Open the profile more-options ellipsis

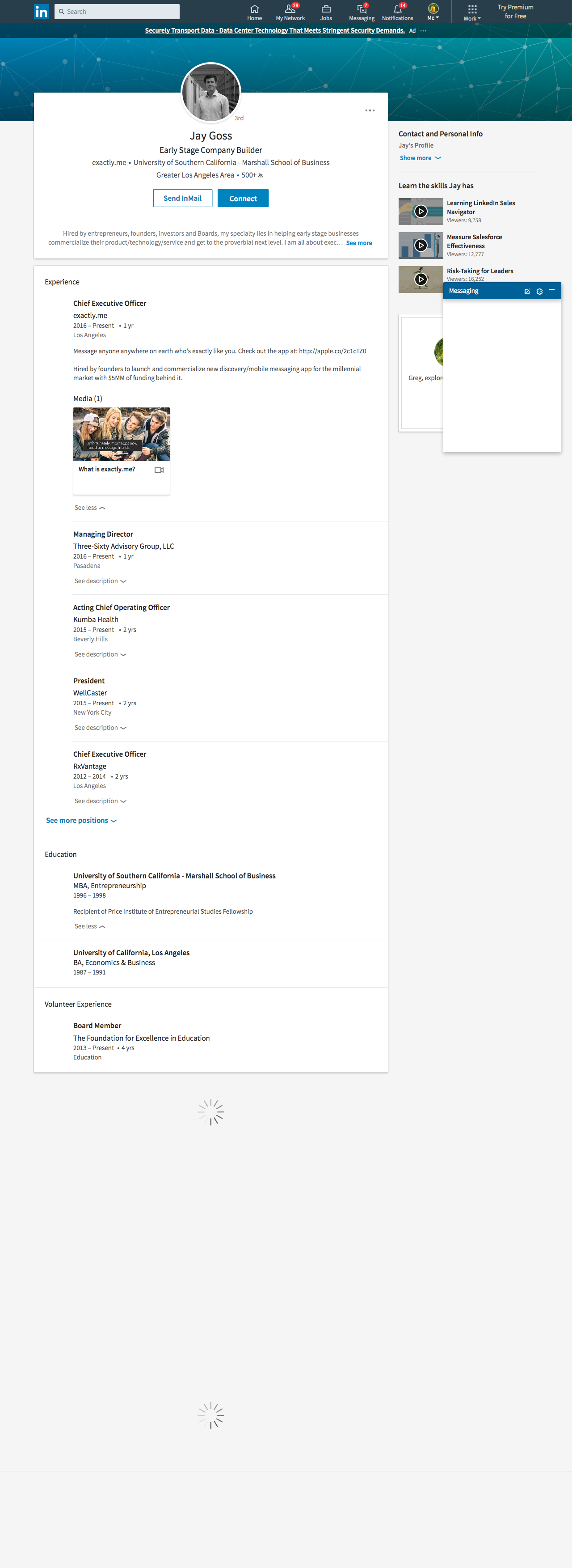(370, 110)
